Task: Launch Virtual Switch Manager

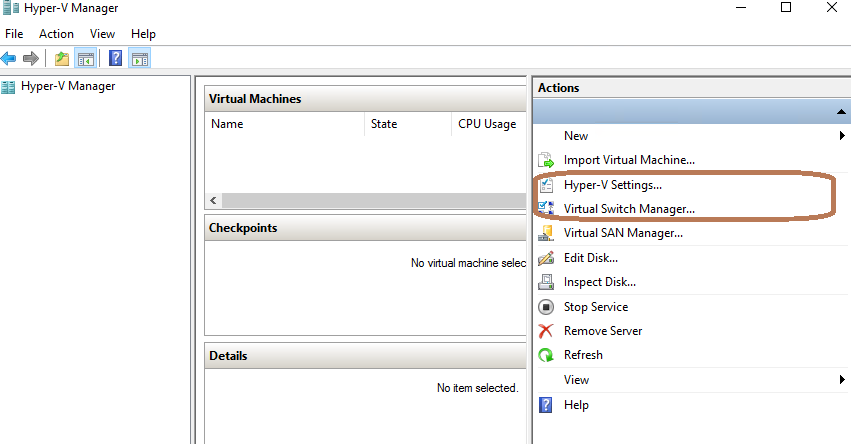Action: point(629,209)
